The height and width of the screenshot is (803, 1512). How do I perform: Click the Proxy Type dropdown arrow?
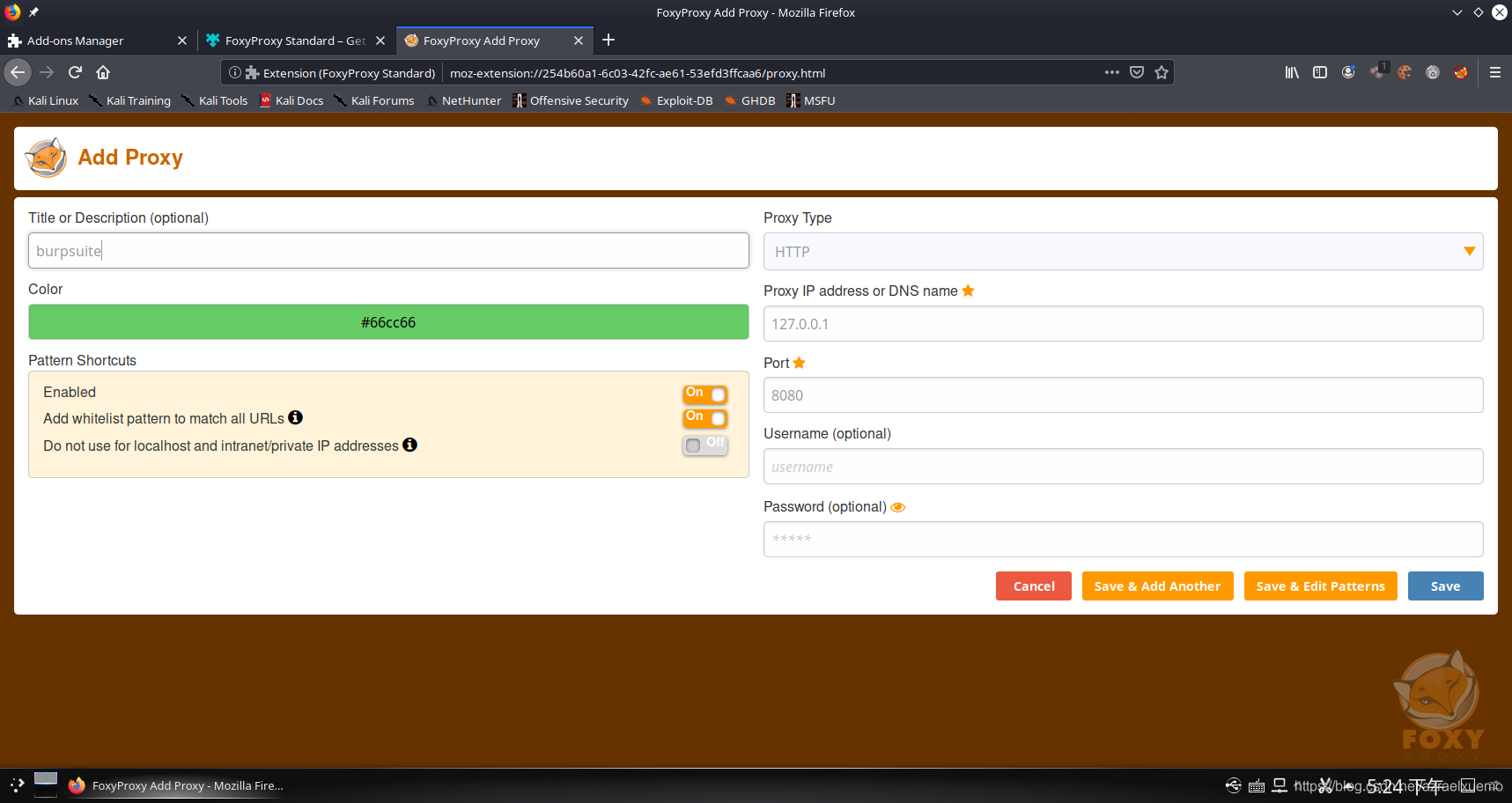(x=1469, y=251)
